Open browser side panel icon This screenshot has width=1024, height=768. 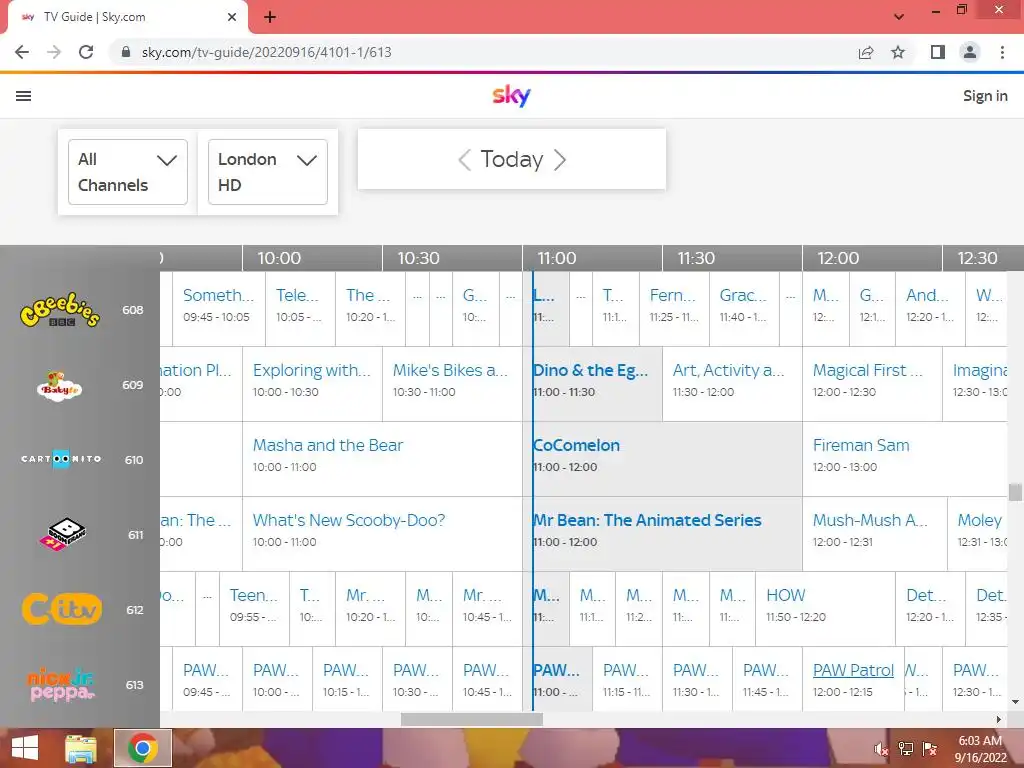(938, 52)
